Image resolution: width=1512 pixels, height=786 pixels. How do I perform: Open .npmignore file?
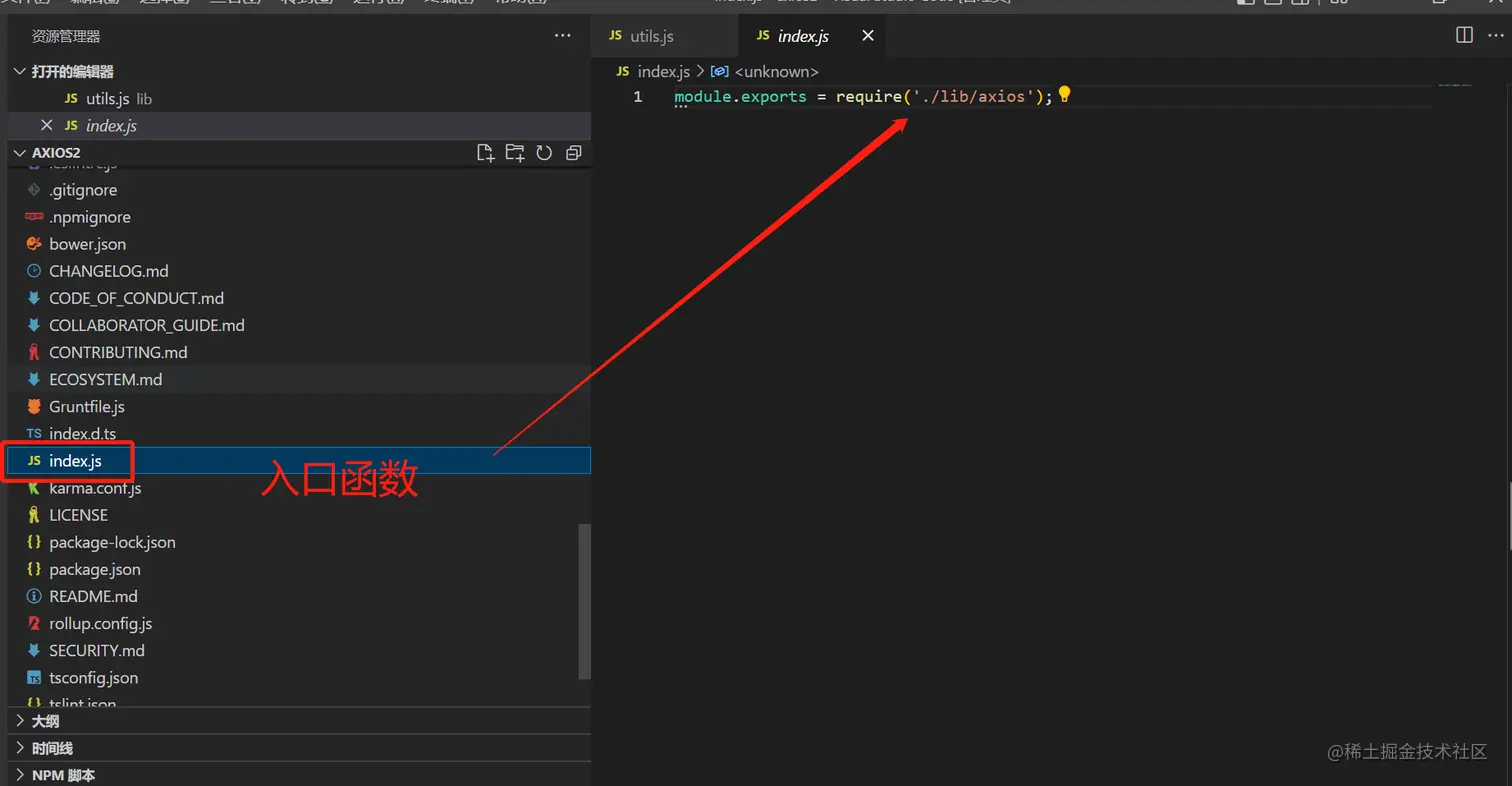(x=300, y=217)
